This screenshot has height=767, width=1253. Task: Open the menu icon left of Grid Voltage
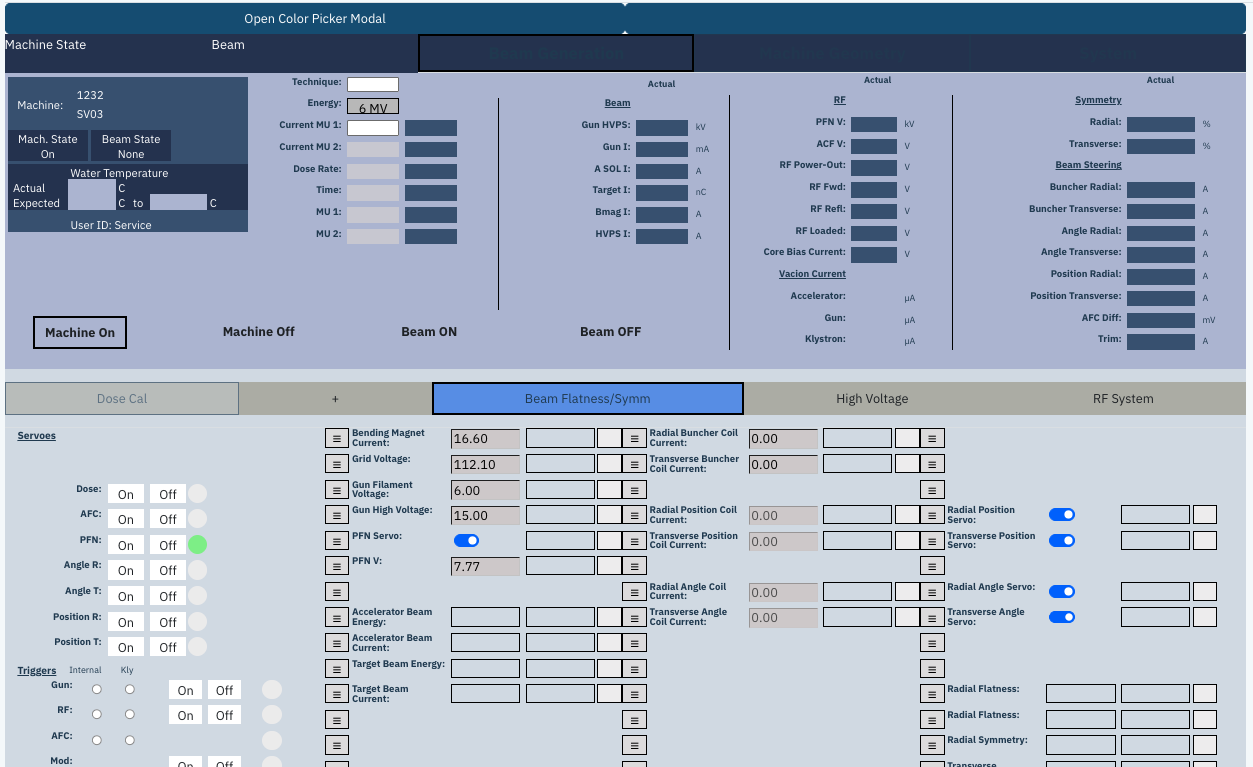[x=337, y=464]
